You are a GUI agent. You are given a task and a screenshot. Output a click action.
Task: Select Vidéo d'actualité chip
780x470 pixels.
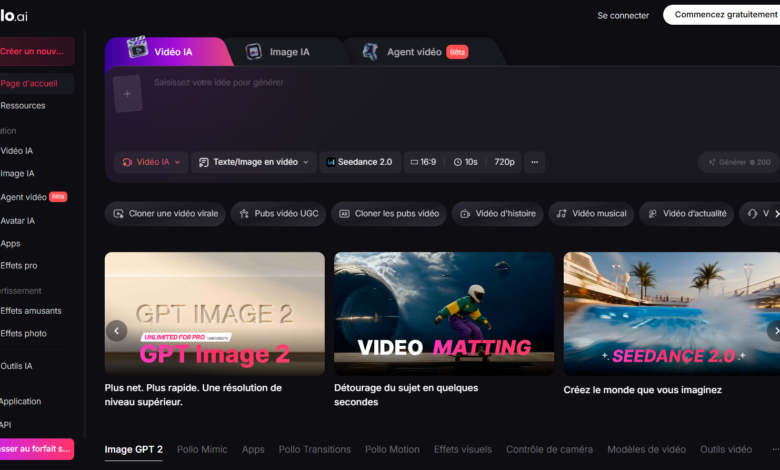[x=686, y=214]
